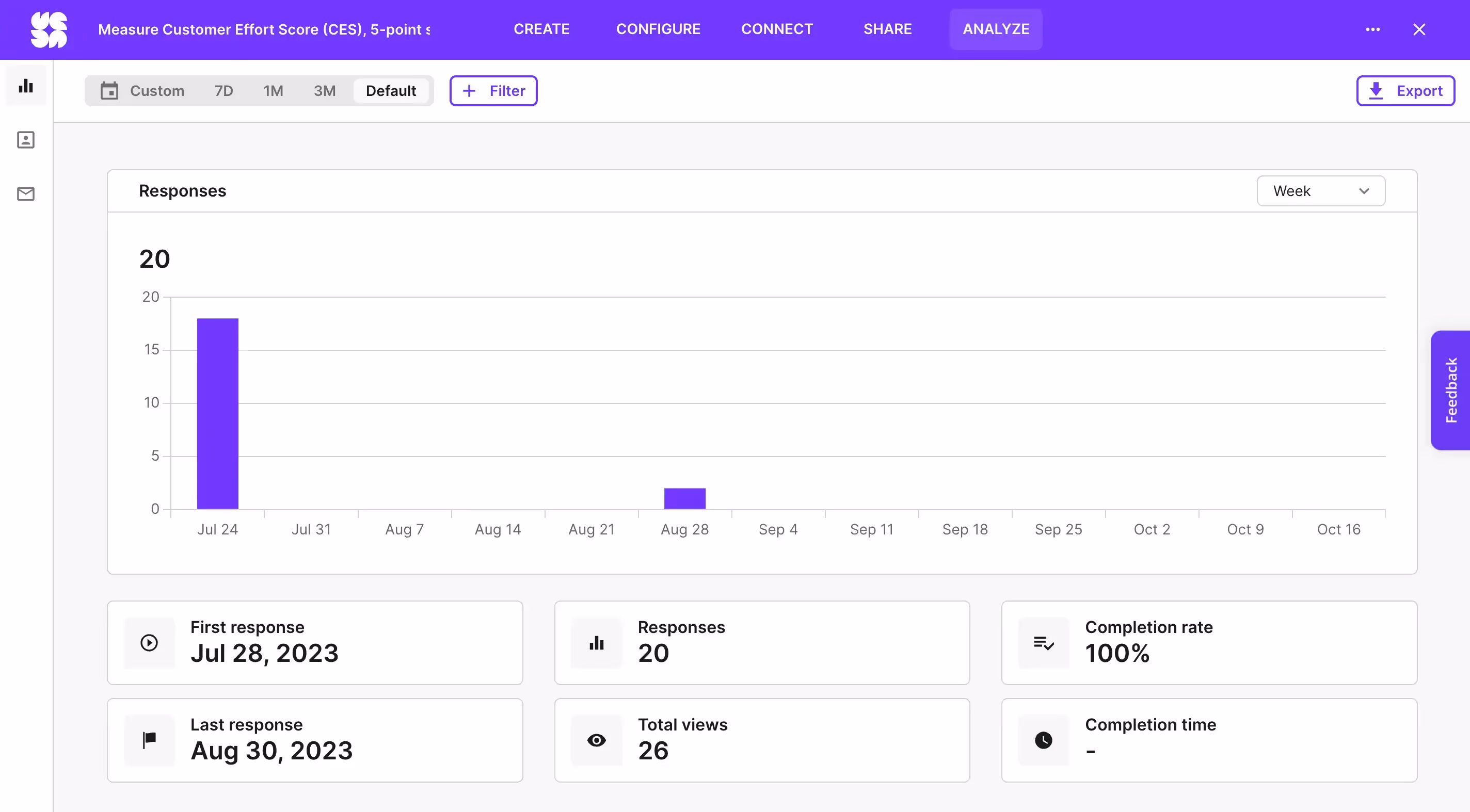Close the survey editor with the X

(1419, 29)
